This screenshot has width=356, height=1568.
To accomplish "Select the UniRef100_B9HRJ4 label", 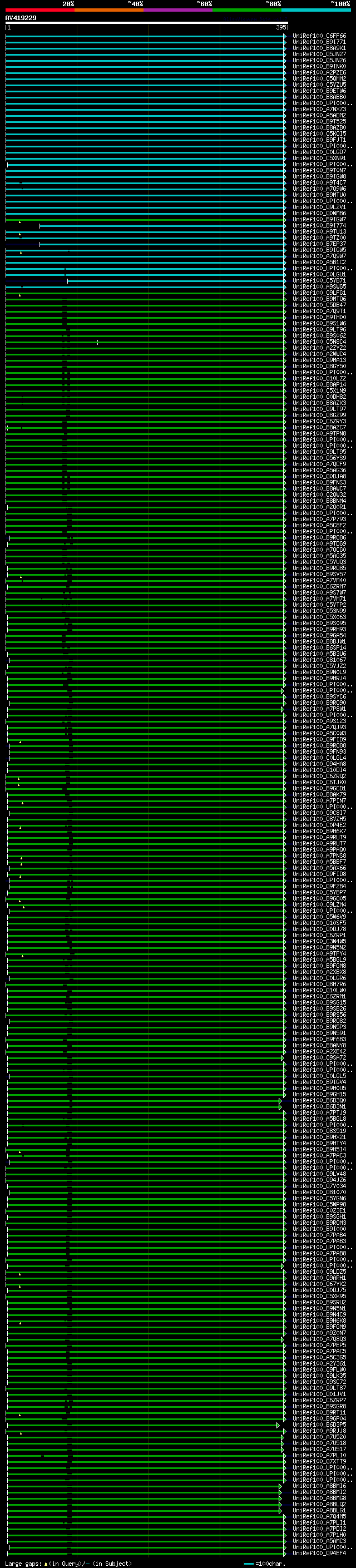I will pos(319,678).
